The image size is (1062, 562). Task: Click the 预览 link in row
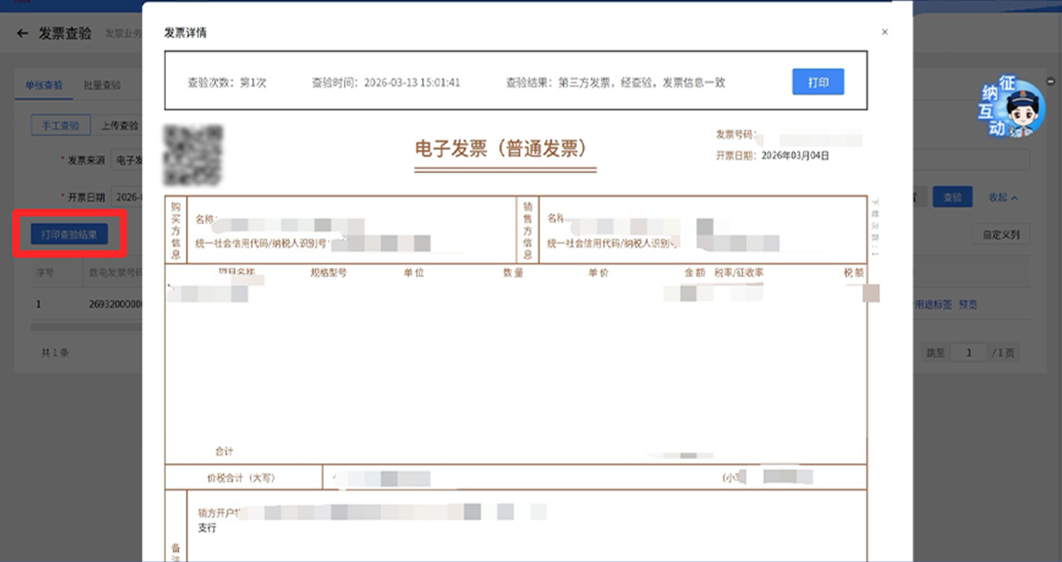click(968, 305)
